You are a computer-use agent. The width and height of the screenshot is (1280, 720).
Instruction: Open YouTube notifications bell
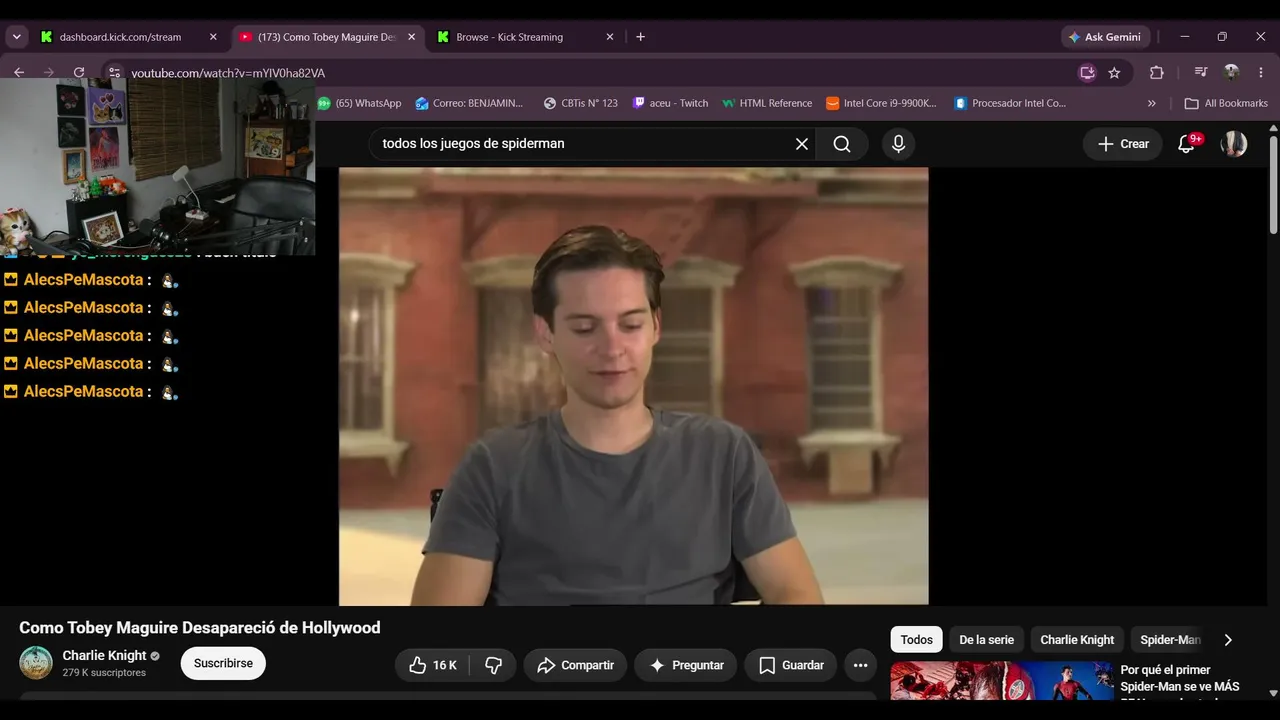(1187, 144)
